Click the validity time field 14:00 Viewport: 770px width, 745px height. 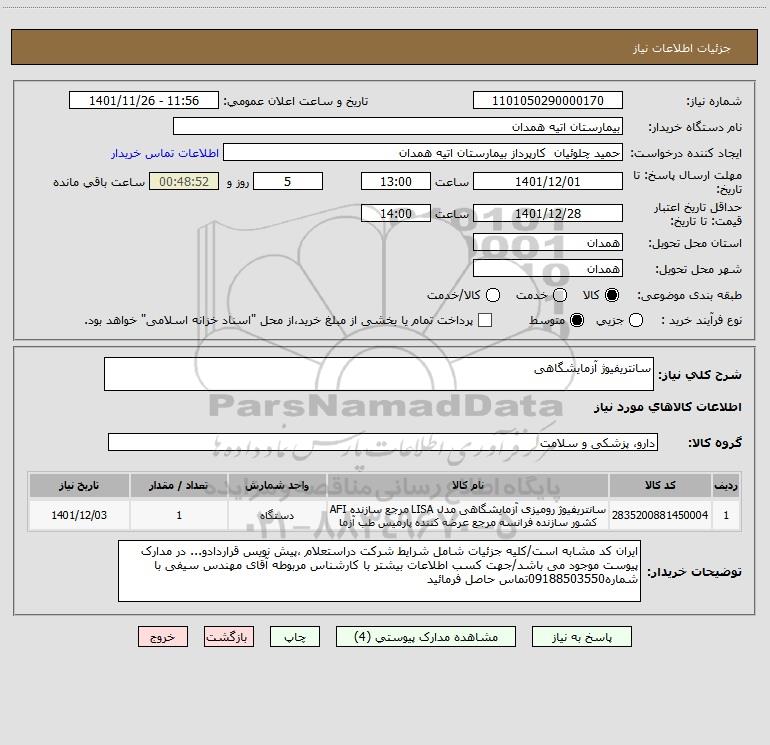396,213
